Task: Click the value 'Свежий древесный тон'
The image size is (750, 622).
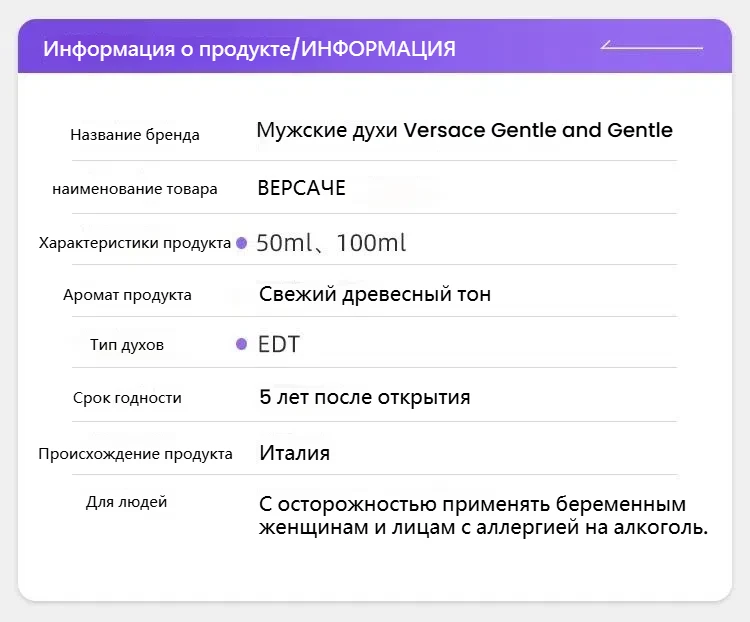Action: click(375, 294)
